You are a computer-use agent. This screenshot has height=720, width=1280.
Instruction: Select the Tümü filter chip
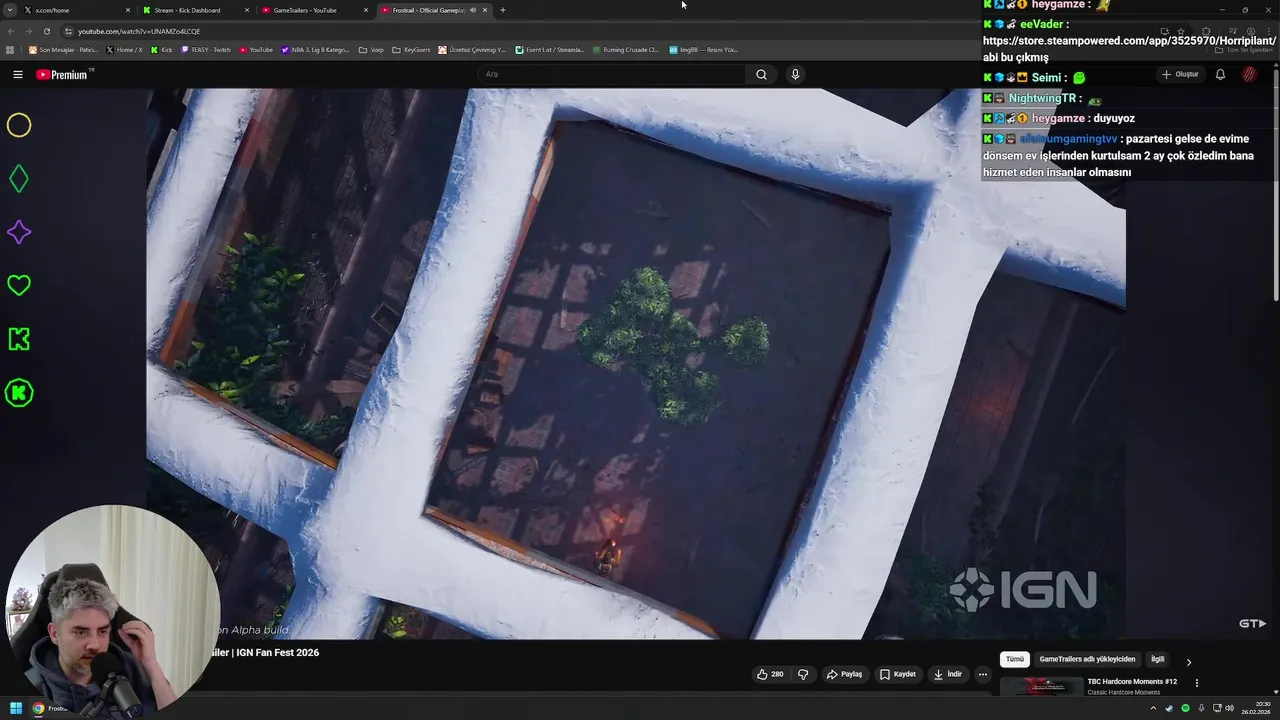(x=1015, y=660)
